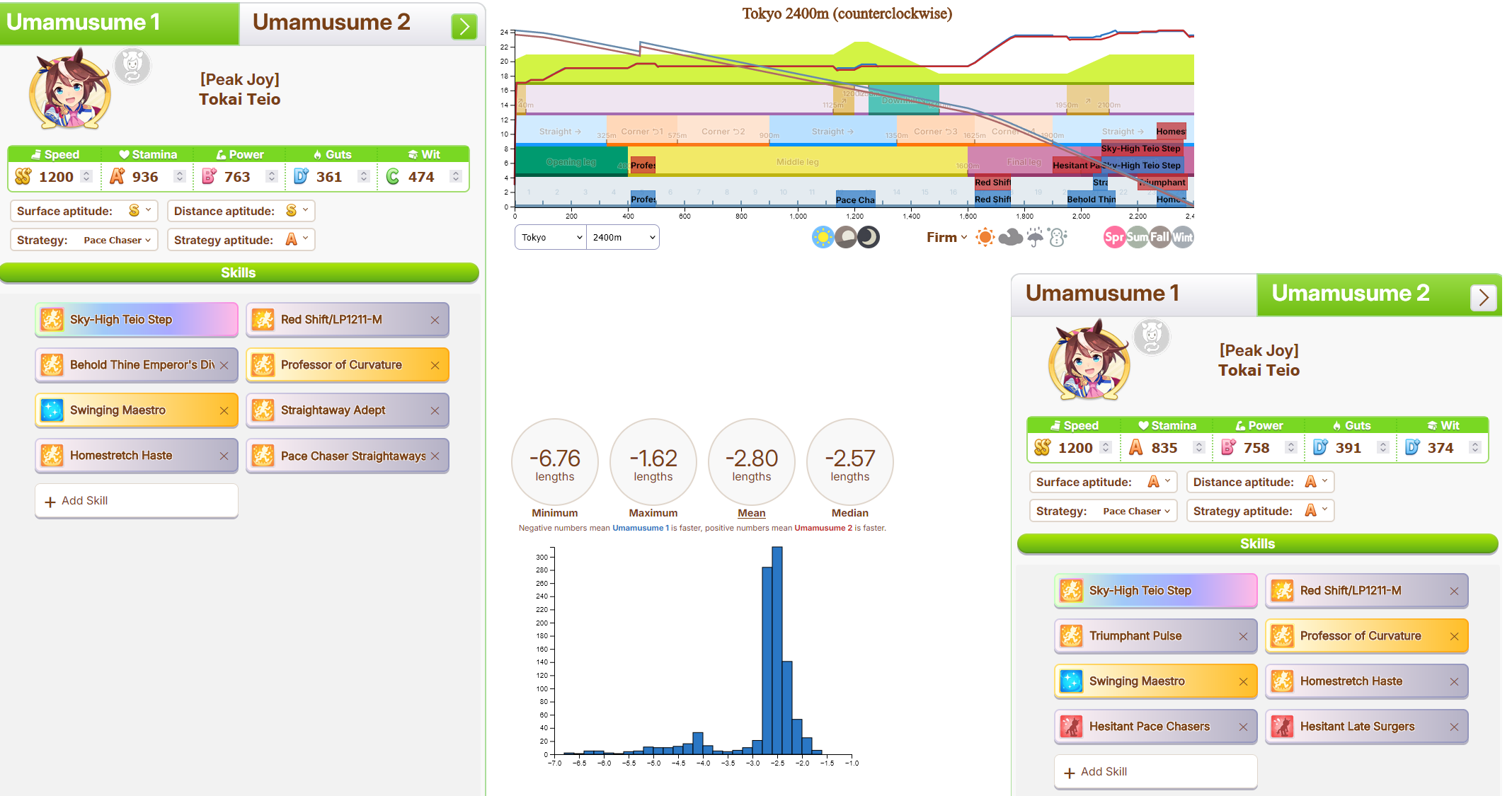Remove Red Shift/LP1211-M in right panel
1512x796 pixels.
coord(1454,591)
